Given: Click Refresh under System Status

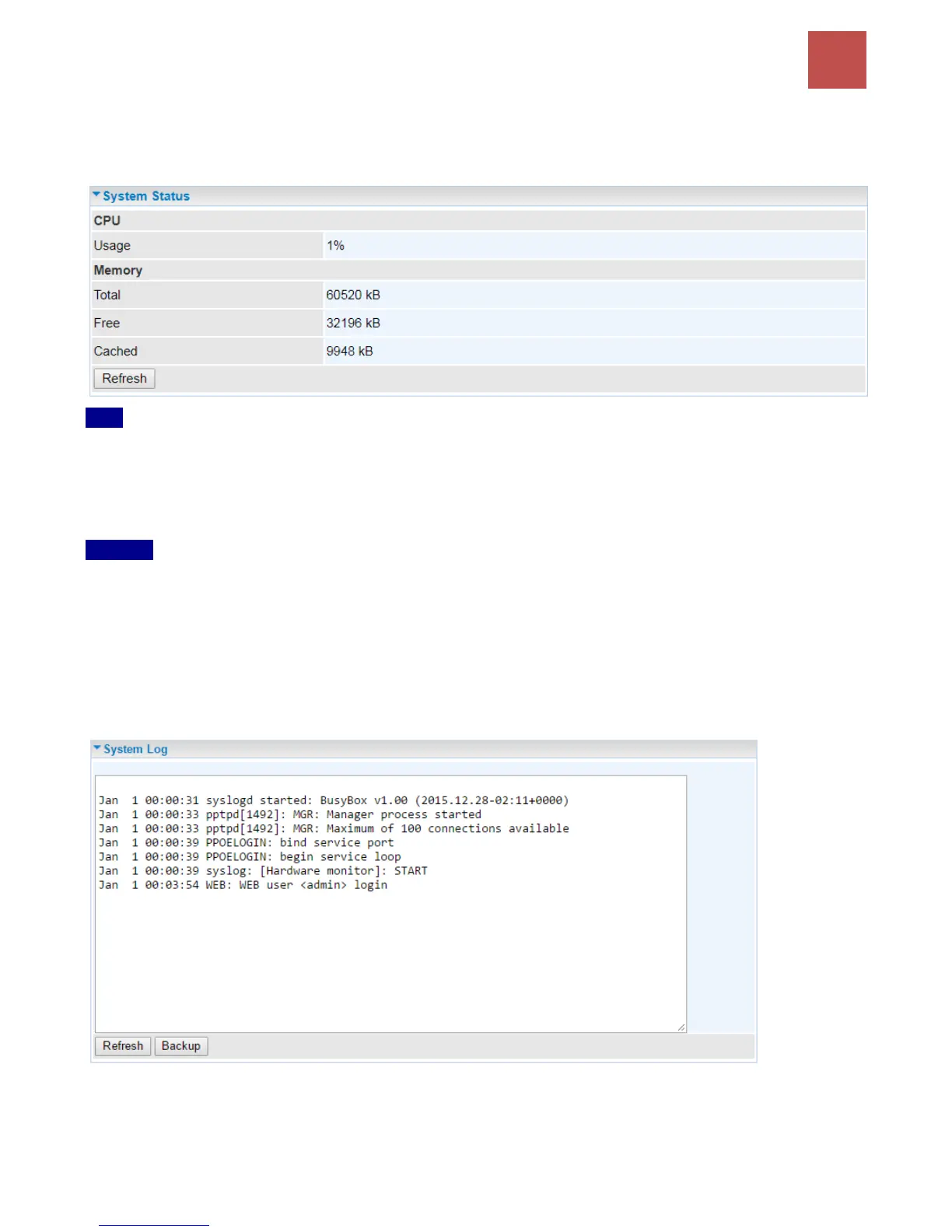Looking at the screenshot, I should pyautogui.click(x=124, y=379).
